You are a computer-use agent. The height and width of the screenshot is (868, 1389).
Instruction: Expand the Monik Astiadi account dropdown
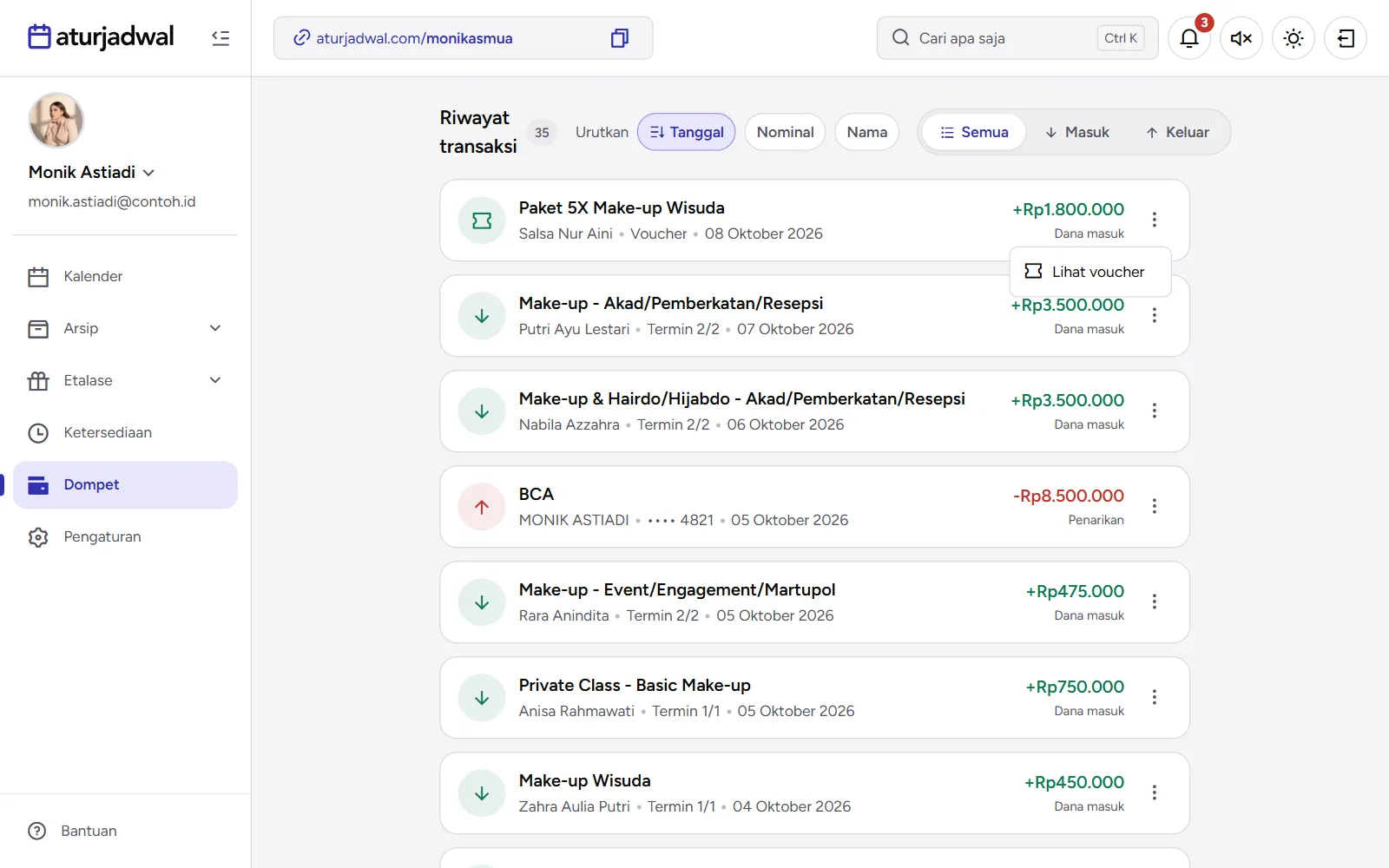pos(148,173)
